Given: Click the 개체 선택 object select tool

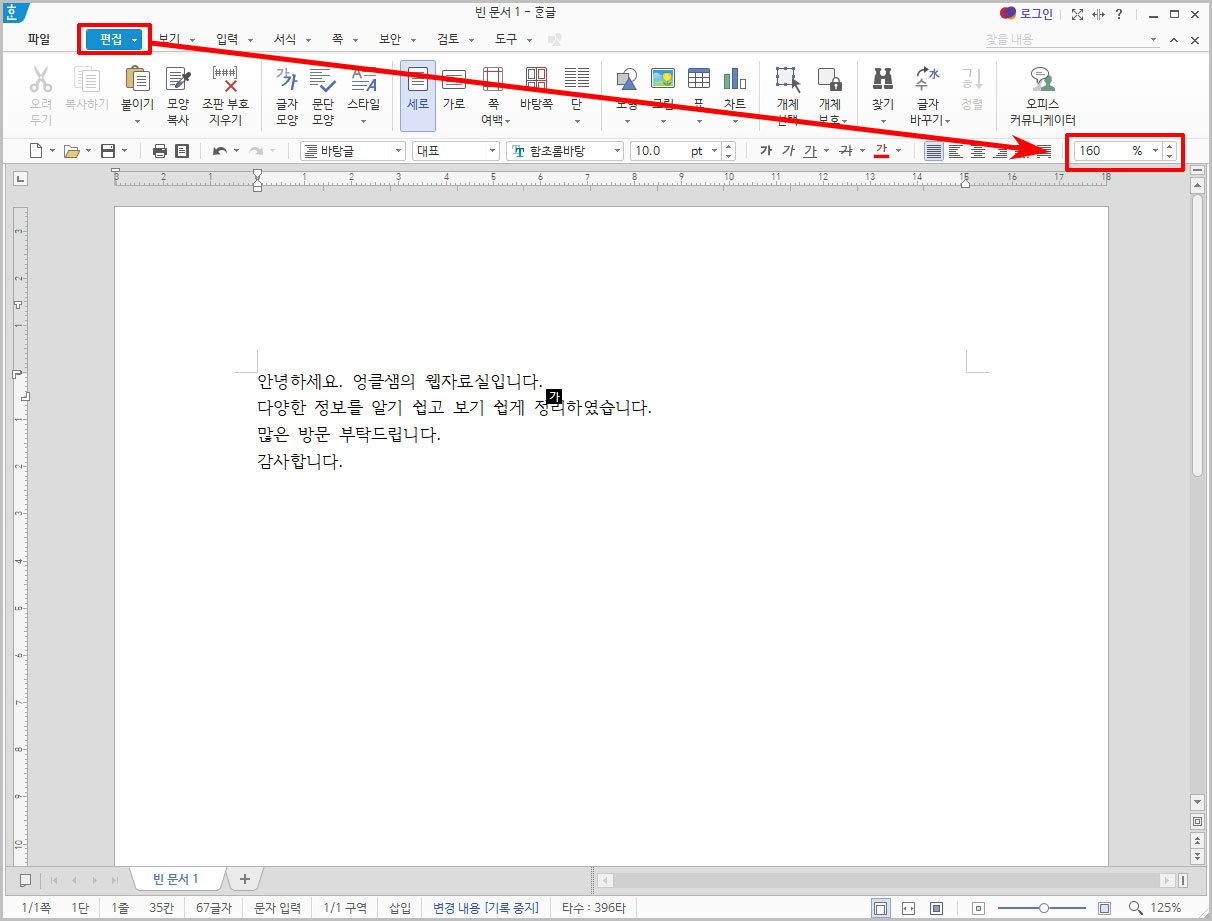Looking at the screenshot, I should click(x=789, y=80).
